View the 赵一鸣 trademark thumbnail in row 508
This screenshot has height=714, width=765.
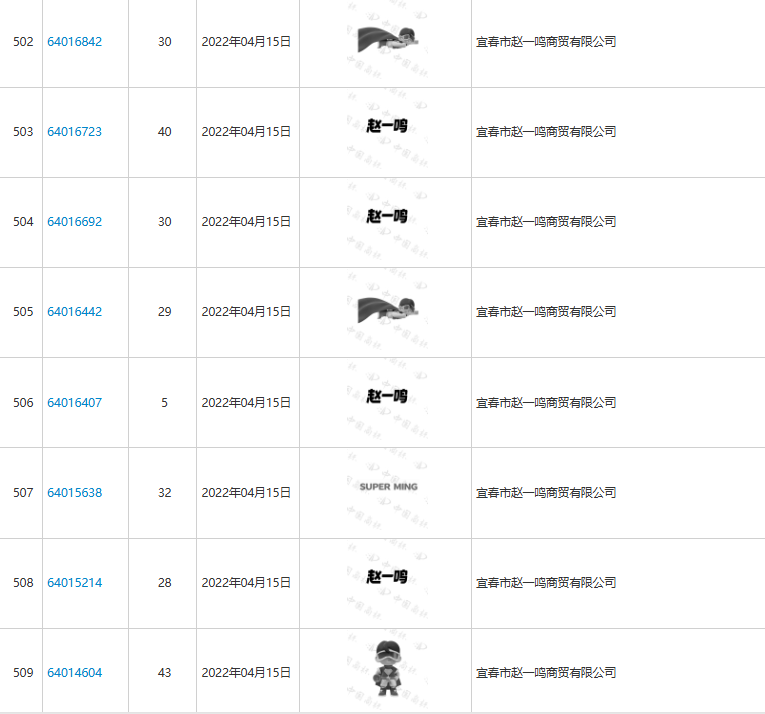click(386, 577)
